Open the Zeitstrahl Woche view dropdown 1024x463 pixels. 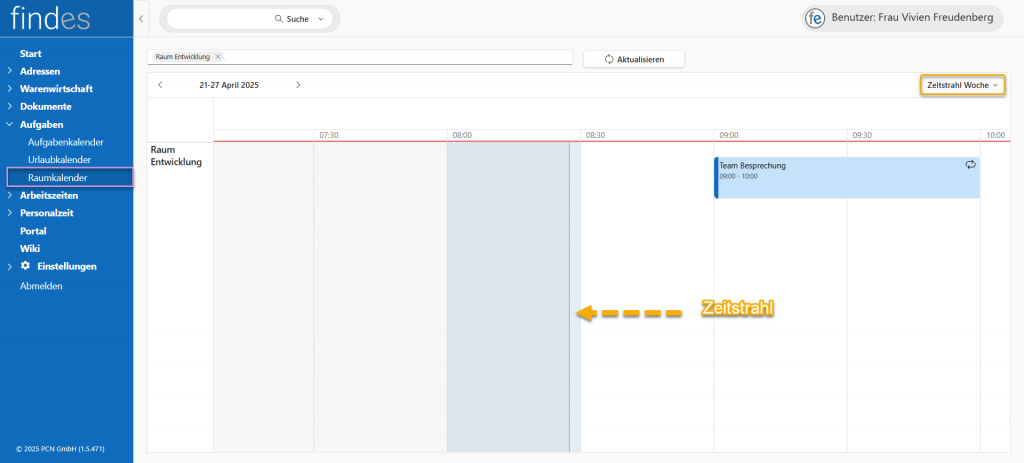(962, 86)
